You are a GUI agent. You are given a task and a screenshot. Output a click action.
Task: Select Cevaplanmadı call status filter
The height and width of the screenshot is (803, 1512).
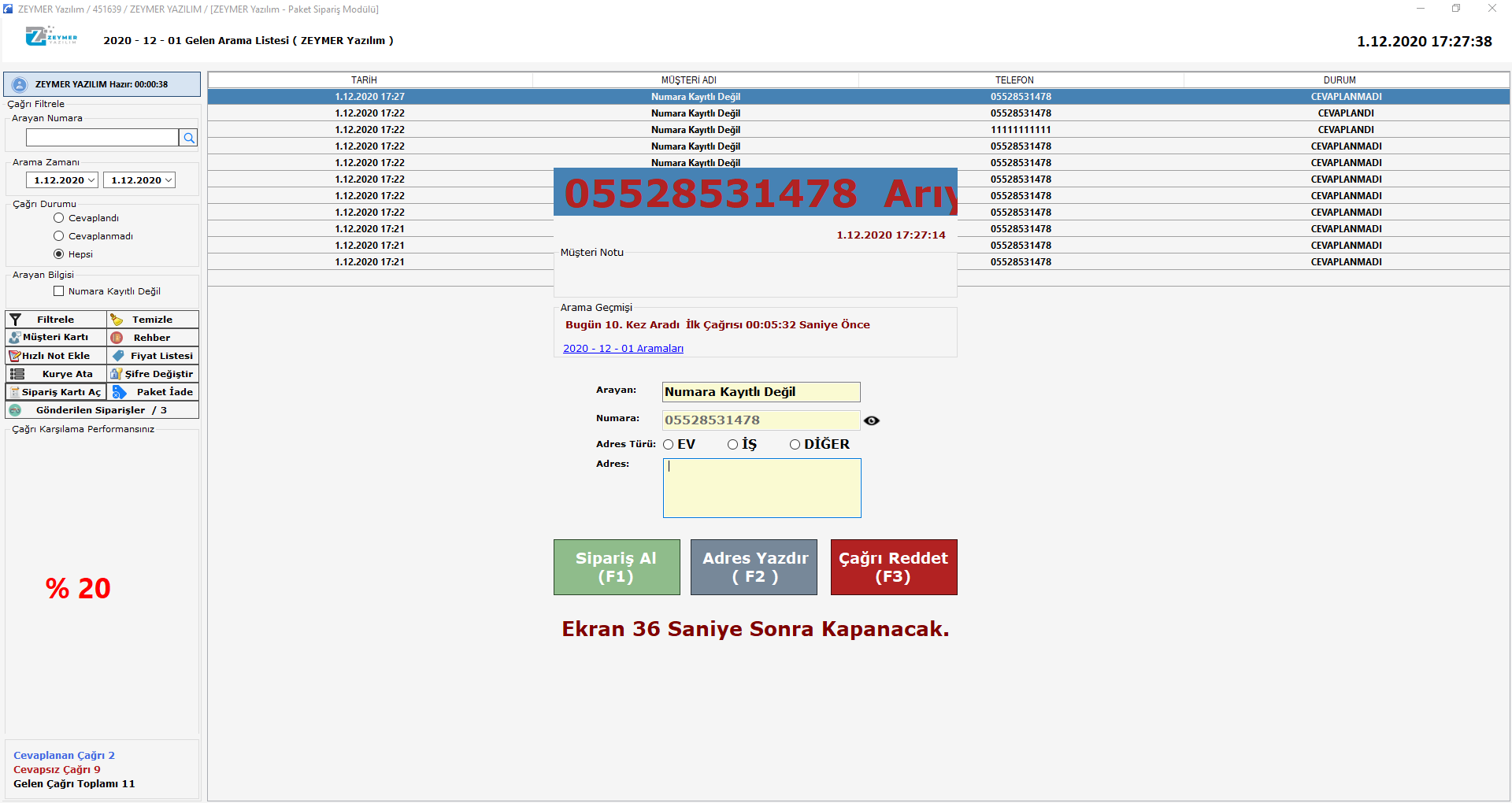[59, 236]
